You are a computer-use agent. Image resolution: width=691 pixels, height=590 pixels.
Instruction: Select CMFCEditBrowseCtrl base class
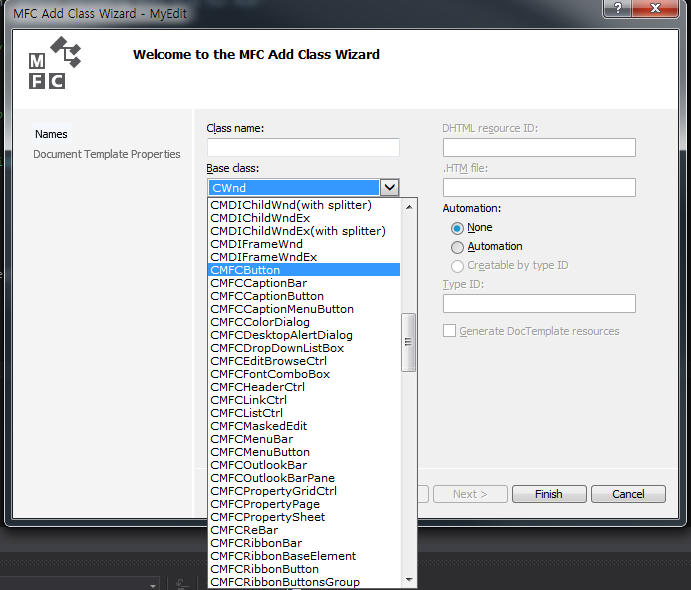pos(304,361)
